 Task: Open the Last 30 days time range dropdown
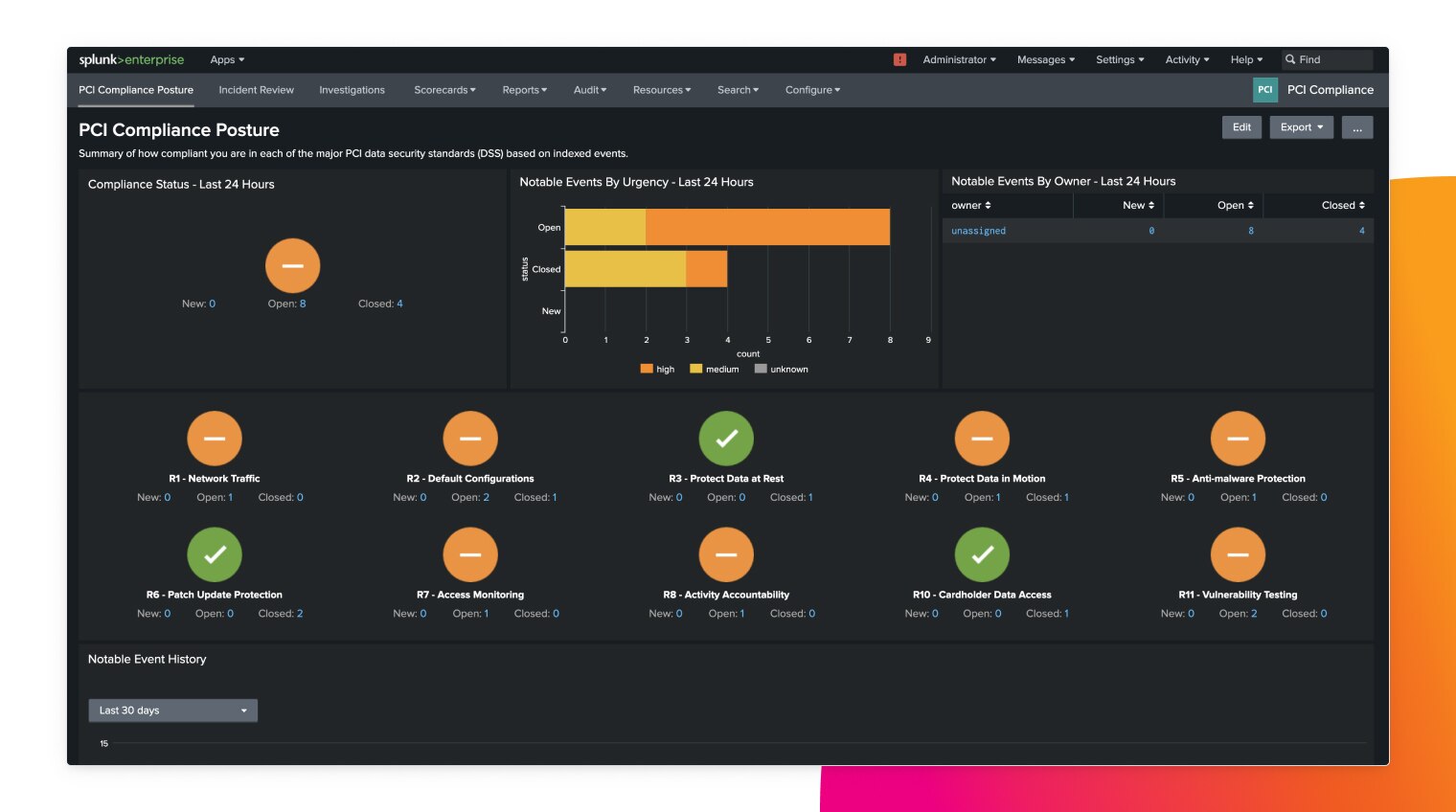[x=172, y=710]
